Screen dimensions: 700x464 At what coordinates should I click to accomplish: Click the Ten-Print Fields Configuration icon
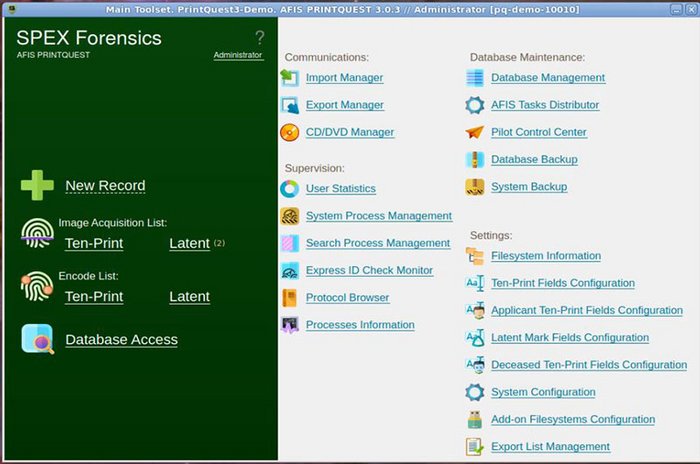point(475,283)
